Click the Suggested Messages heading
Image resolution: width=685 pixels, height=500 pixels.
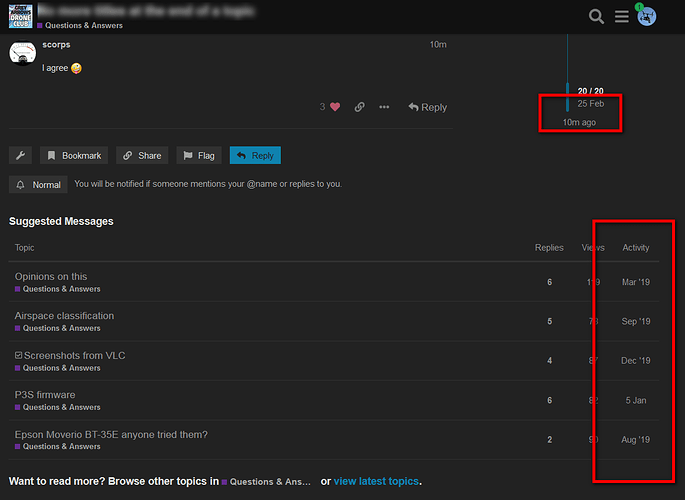[x=61, y=221]
